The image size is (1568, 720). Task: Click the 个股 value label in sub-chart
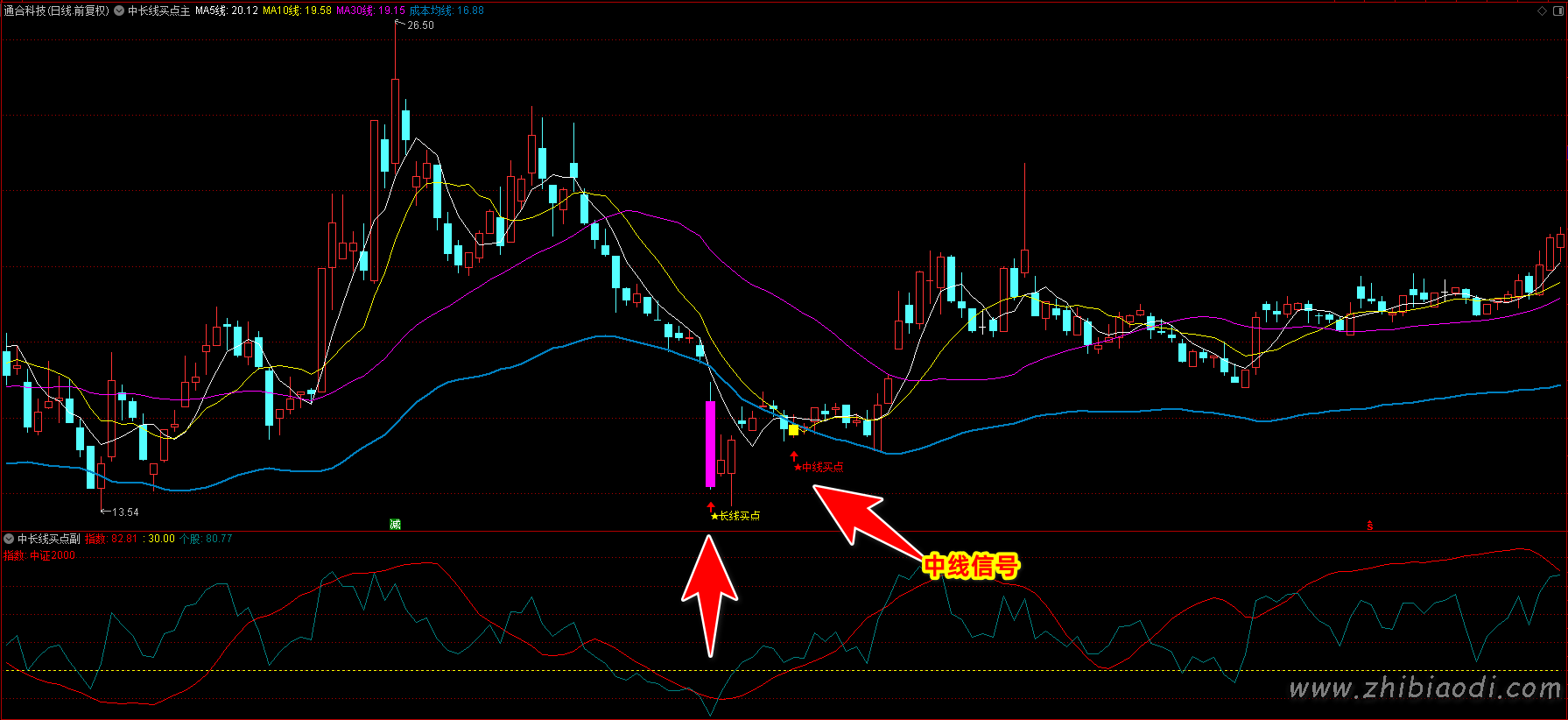tap(206, 539)
